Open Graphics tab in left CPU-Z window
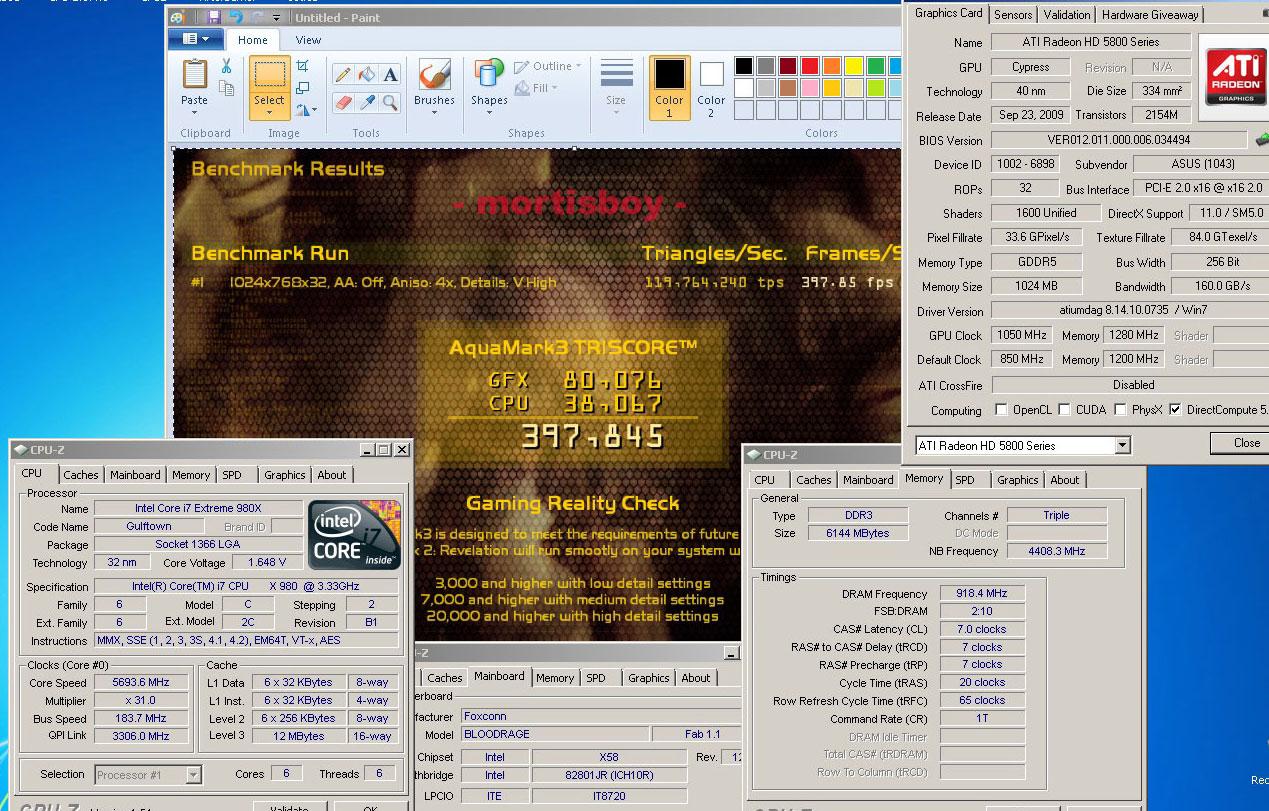Viewport: 1269px width, 811px height. pos(285,475)
